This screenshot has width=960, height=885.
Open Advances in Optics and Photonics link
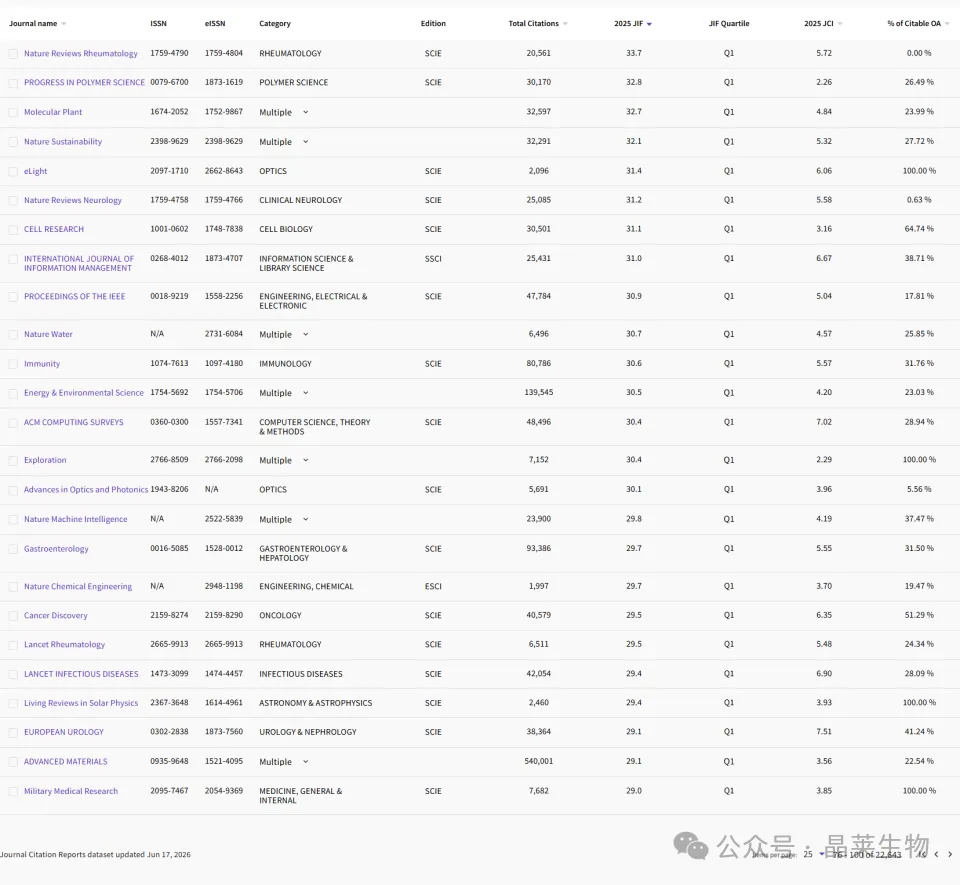point(86,490)
